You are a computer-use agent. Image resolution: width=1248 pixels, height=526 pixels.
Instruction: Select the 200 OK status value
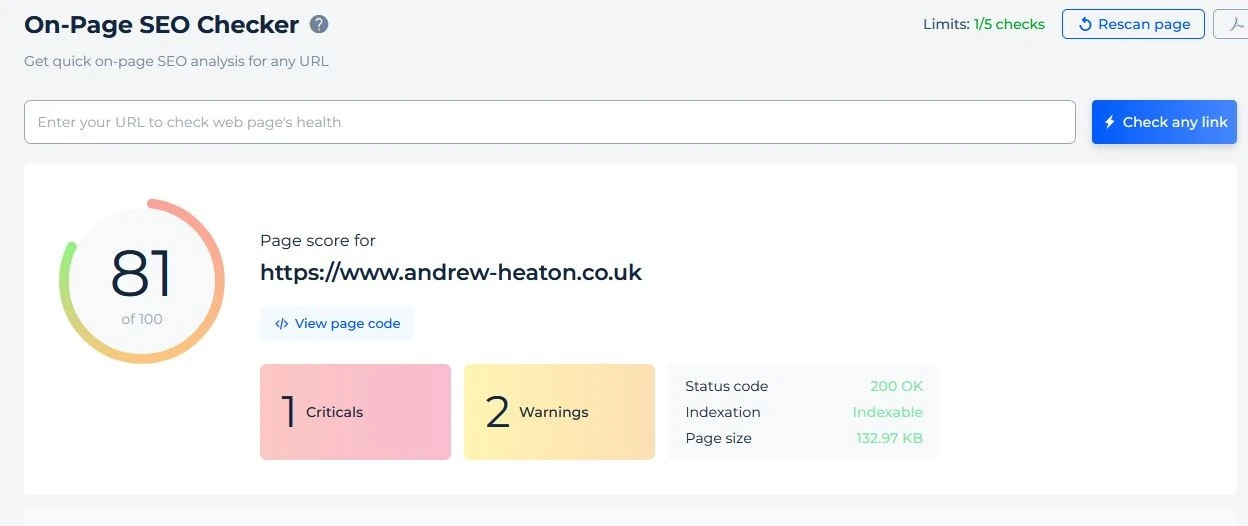coord(896,386)
